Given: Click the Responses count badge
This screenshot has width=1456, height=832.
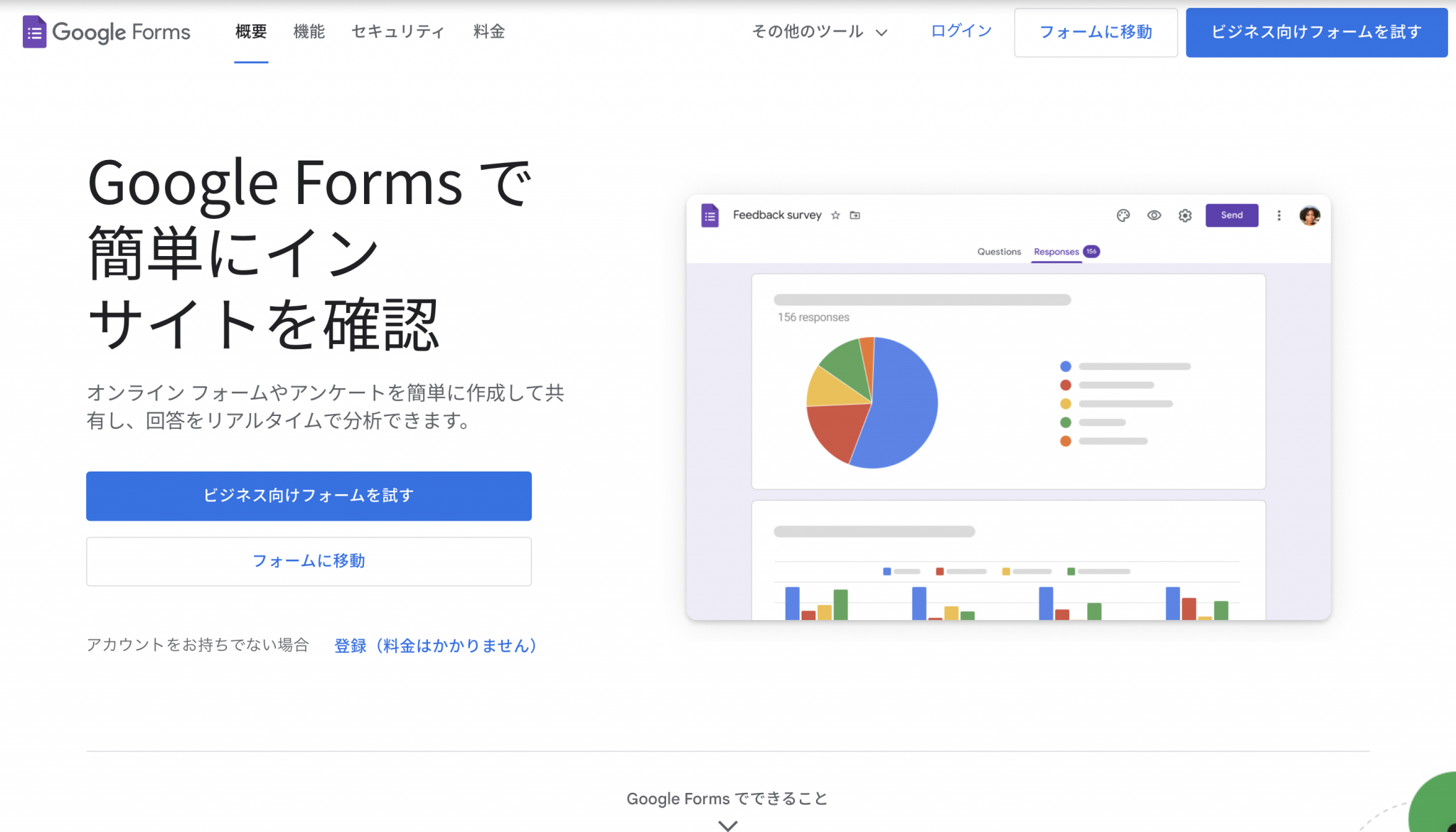Looking at the screenshot, I should [x=1091, y=251].
